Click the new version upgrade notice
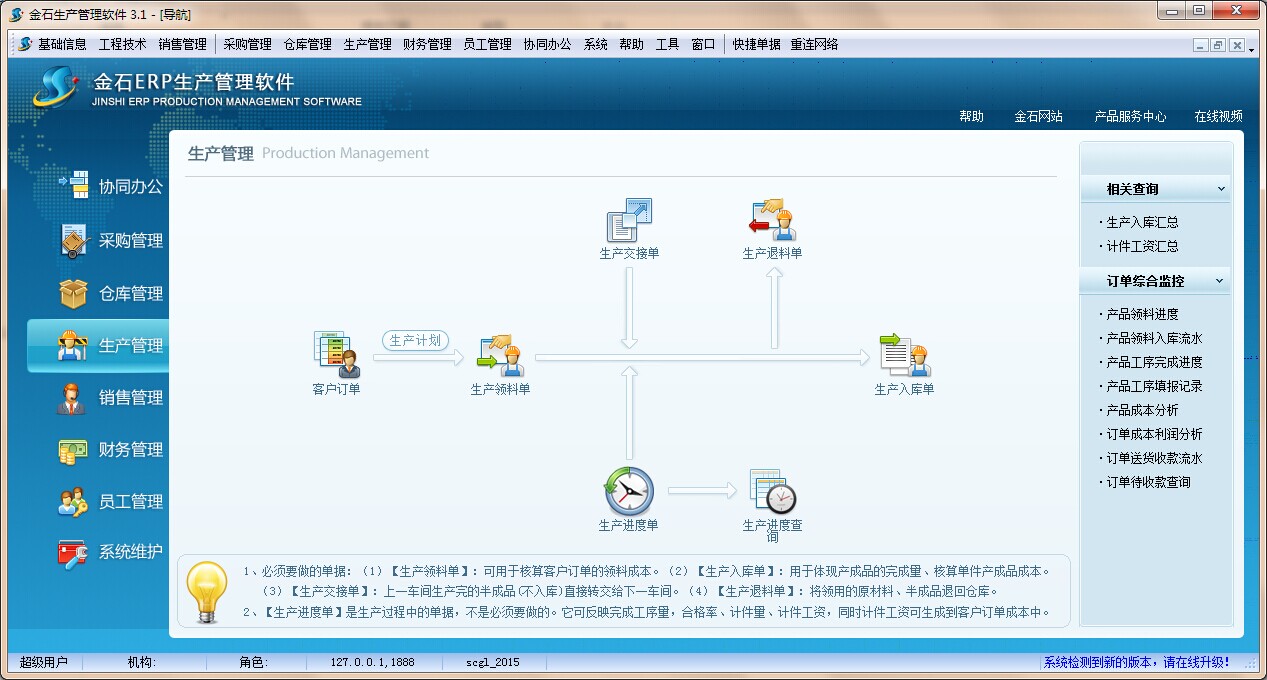1267x680 pixels. click(x=1137, y=662)
